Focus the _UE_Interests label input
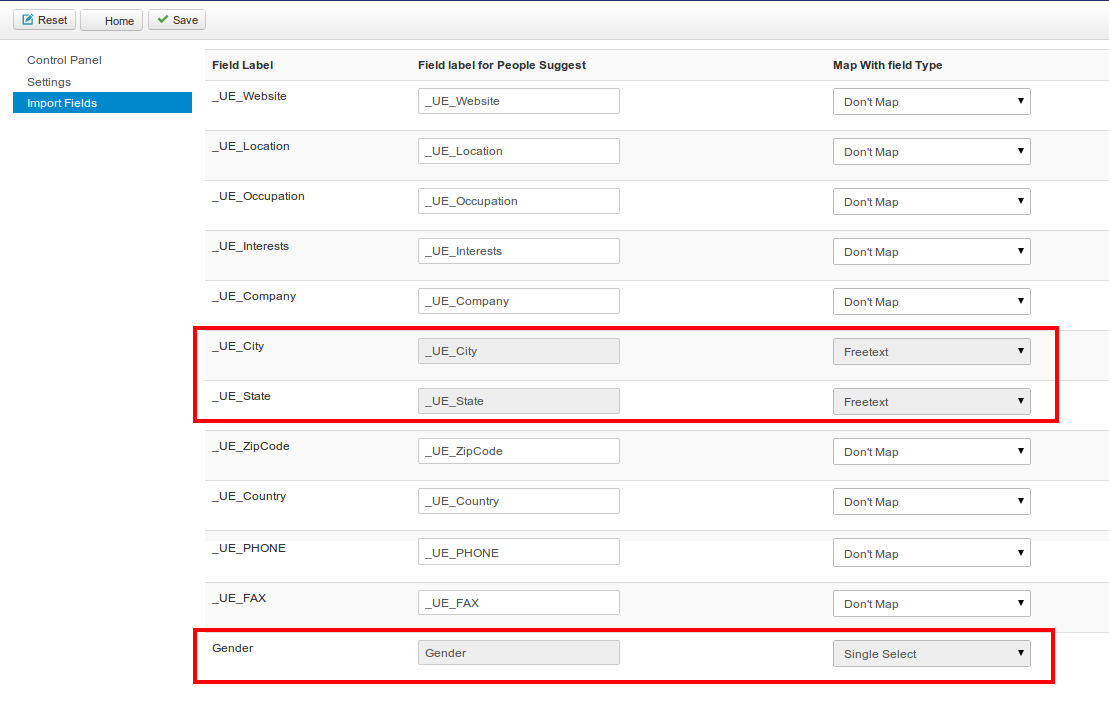The image size is (1109, 711). (x=518, y=251)
